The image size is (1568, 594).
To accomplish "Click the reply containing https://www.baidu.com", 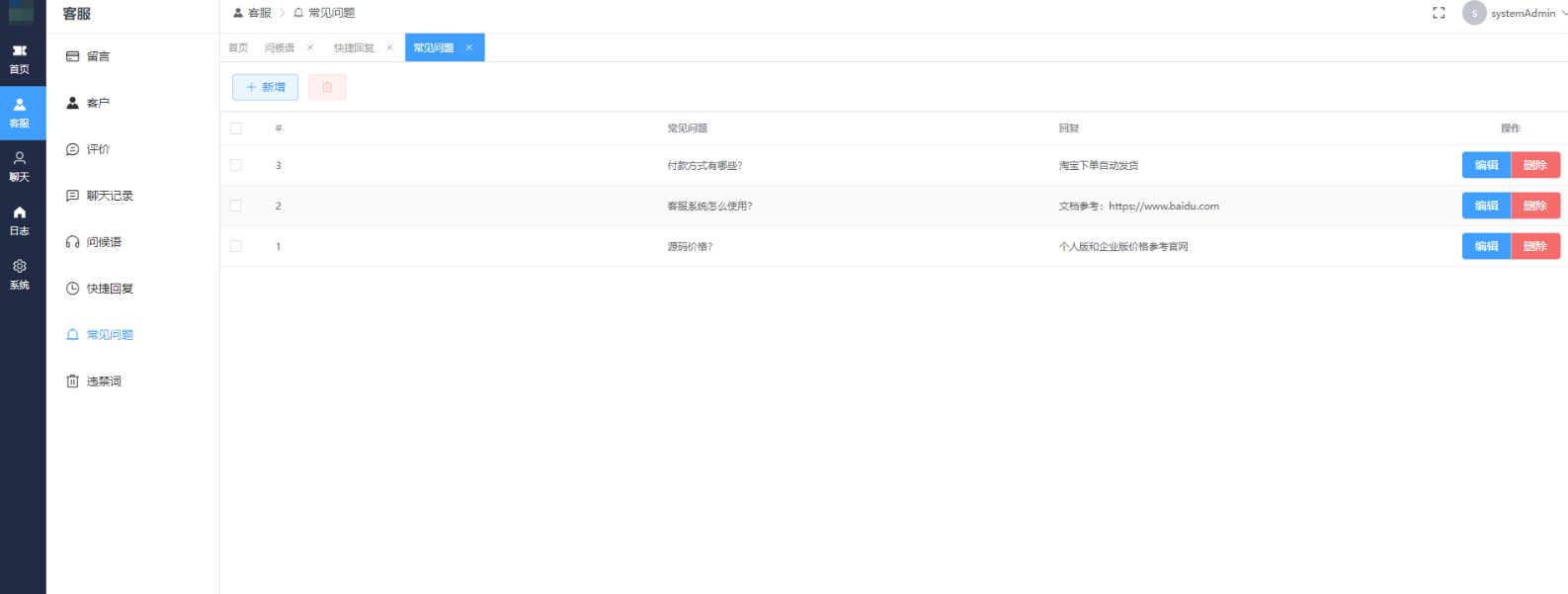I will 1139,207.
